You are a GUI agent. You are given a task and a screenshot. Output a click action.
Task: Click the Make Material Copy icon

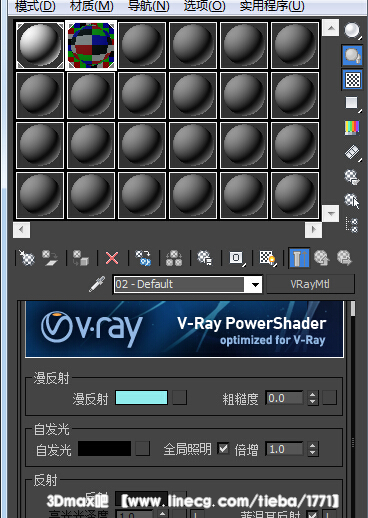[143, 258]
